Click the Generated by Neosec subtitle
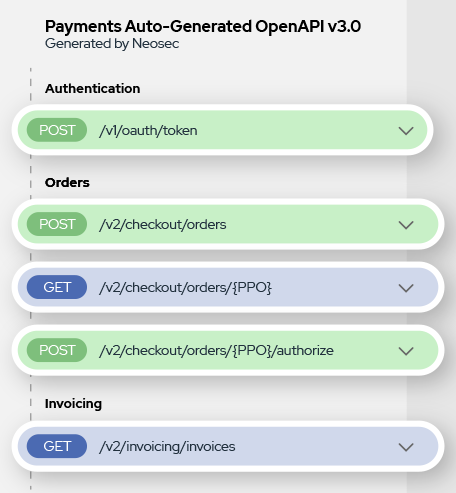 112,44
